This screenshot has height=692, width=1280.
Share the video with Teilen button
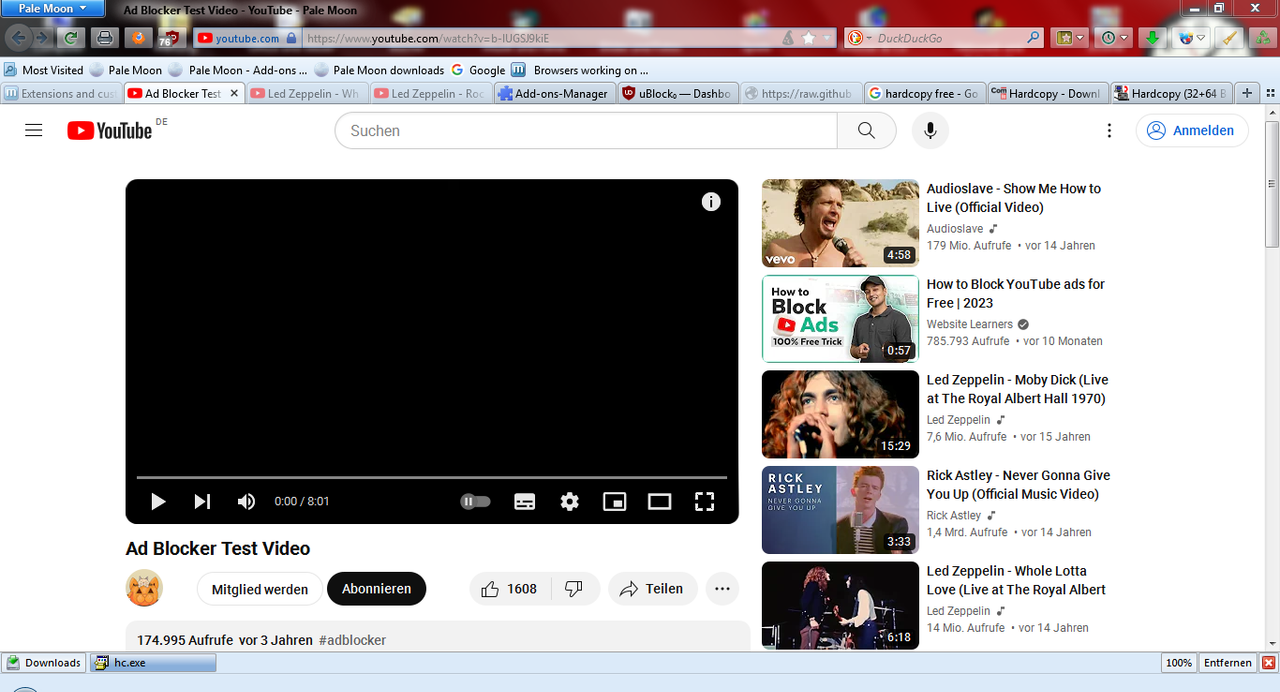coord(652,589)
